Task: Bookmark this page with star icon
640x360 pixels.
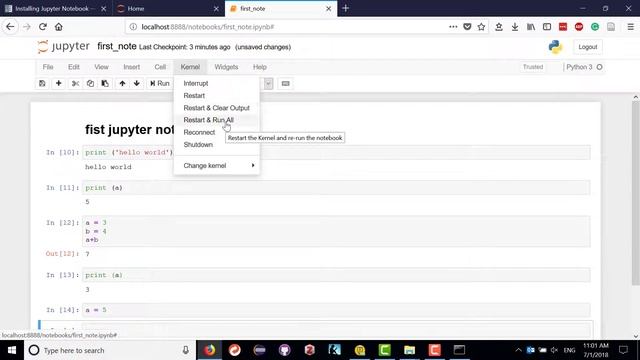Action: [481, 27]
